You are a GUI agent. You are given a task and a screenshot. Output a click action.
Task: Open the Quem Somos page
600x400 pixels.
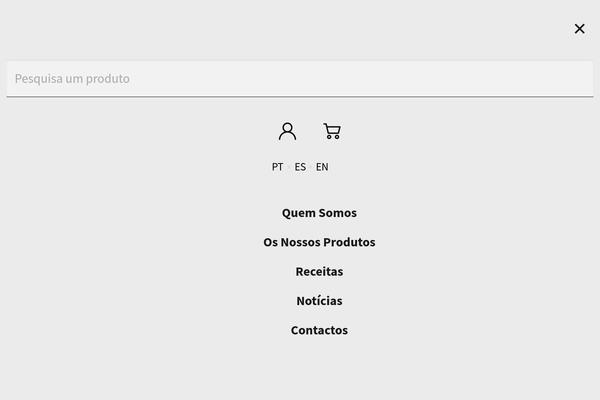(x=319, y=213)
